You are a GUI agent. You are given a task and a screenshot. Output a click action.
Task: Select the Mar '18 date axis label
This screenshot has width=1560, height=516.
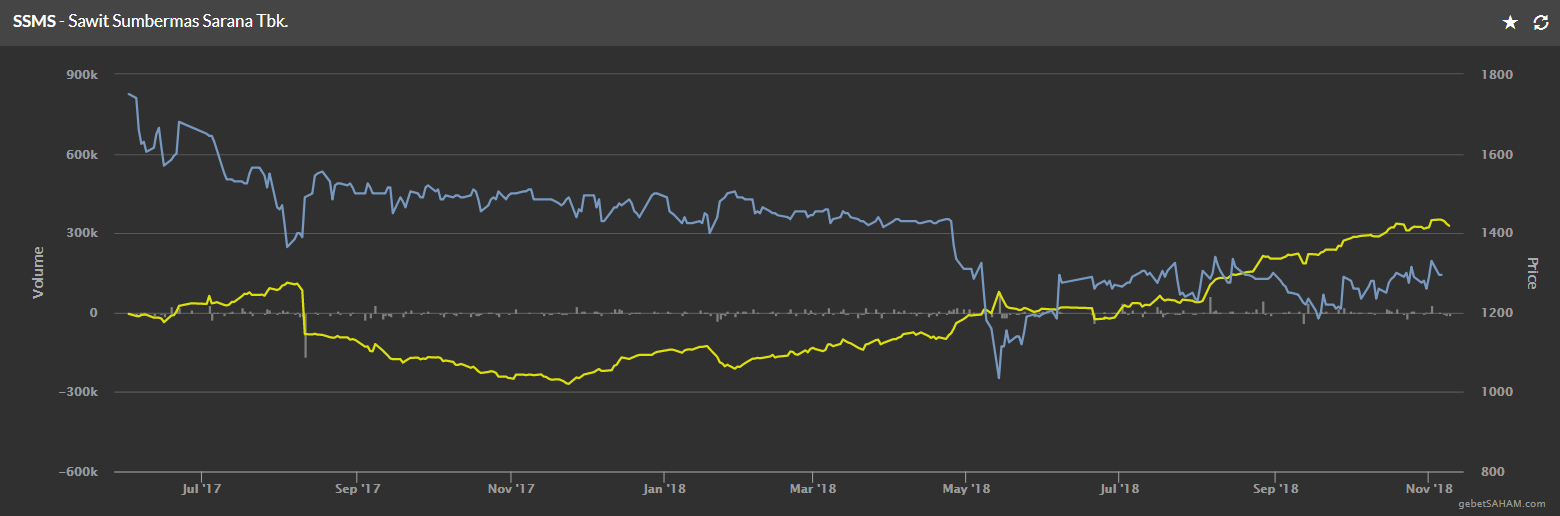pos(813,489)
